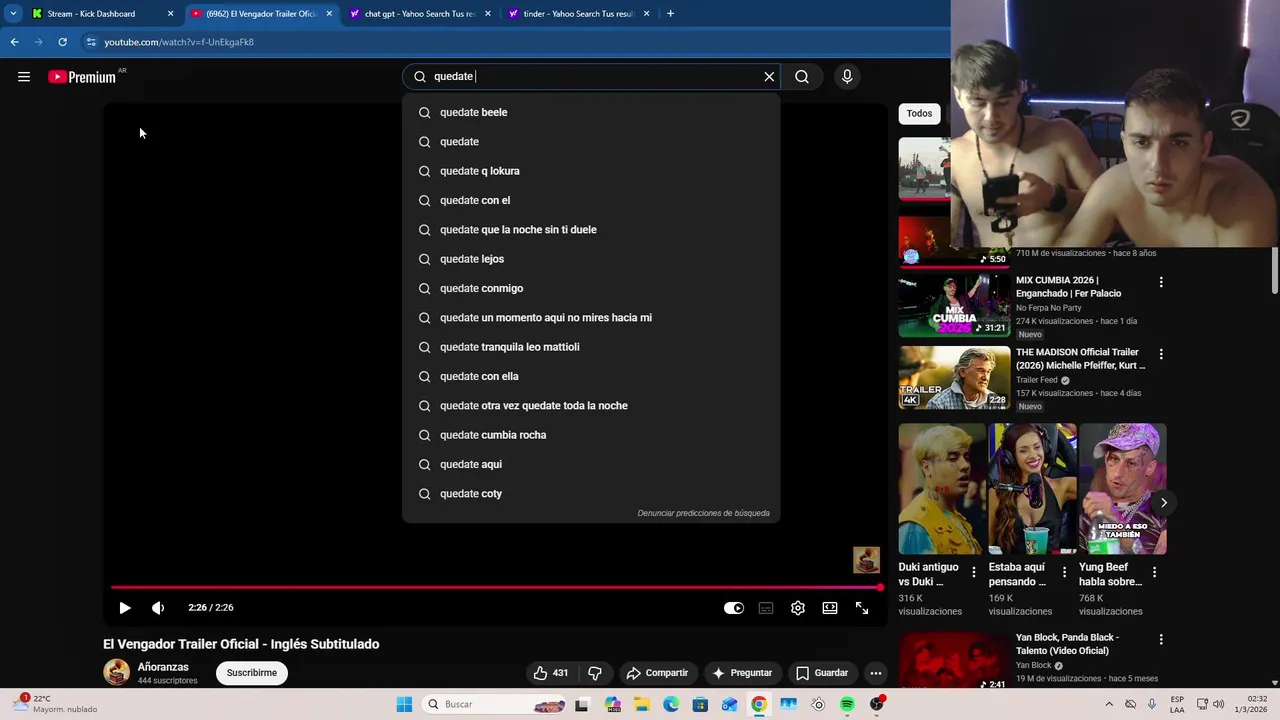Go back with browser back arrow
Screen dimensions: 1280x720
[15, 42]
